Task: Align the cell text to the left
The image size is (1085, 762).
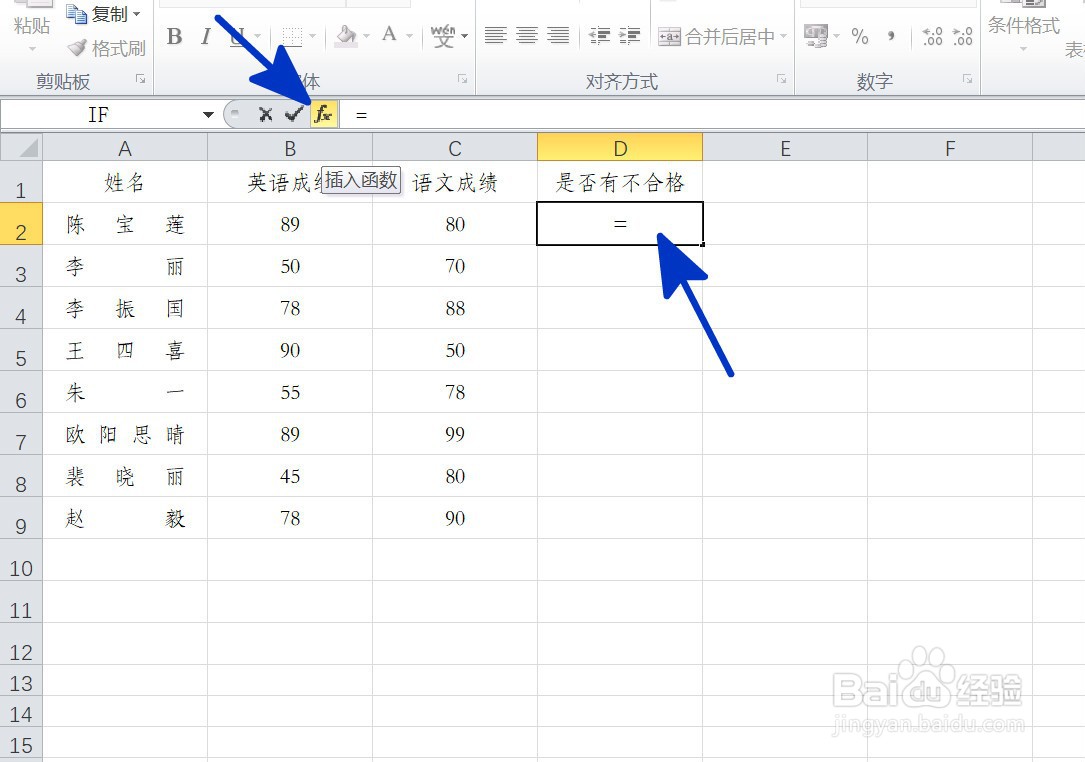Action: click(495, 35)
